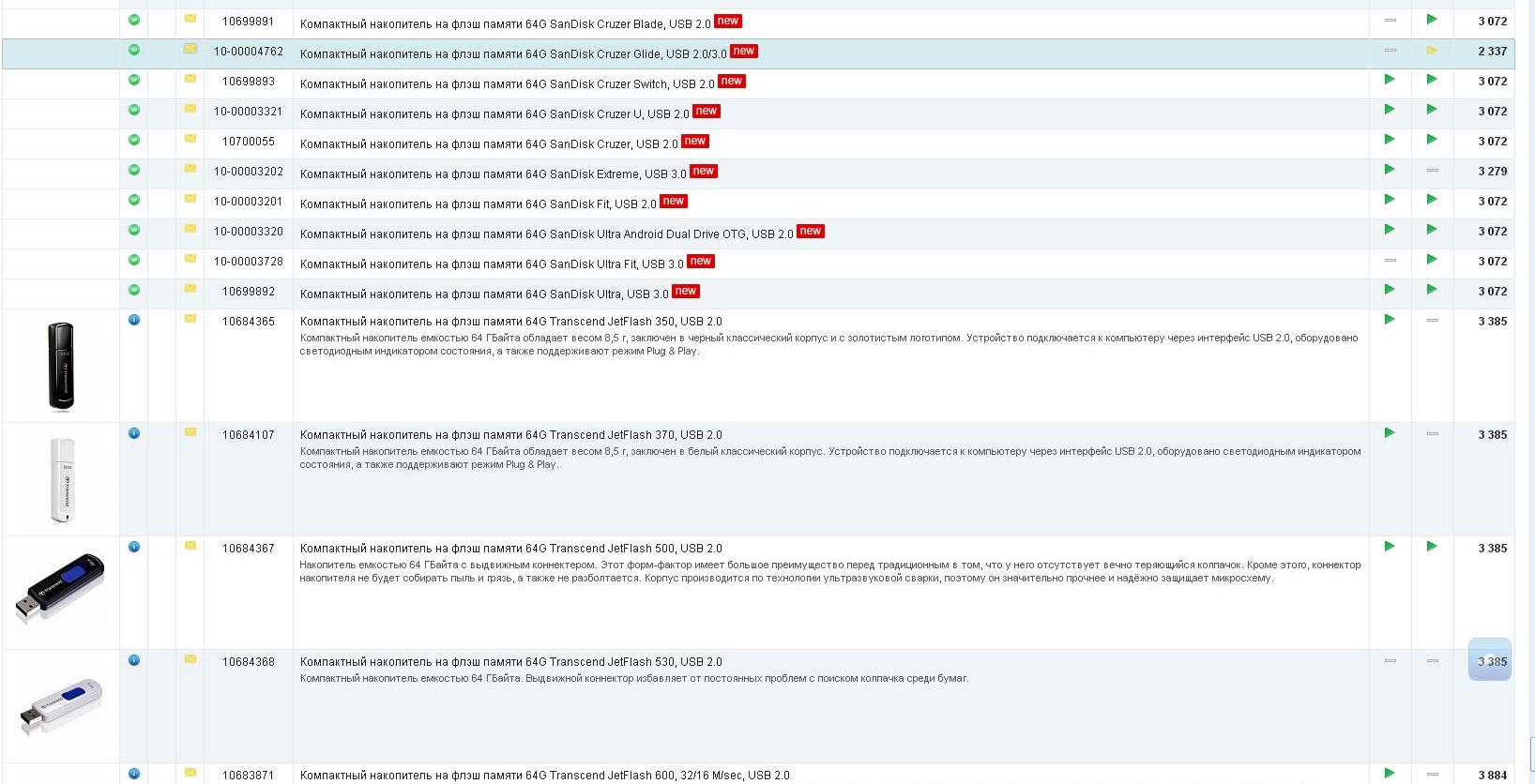
Task: Click the green status icon for SanDisk Cruzer Blade
Action: [x=134, y=20]
